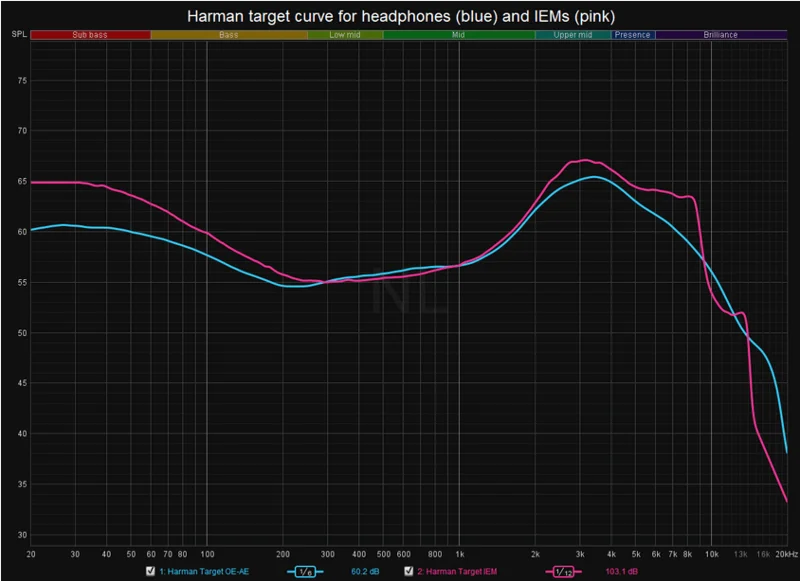
Task: Uncheck the Harman Target OE-AE trace checkbox
Action: point(150,571)
